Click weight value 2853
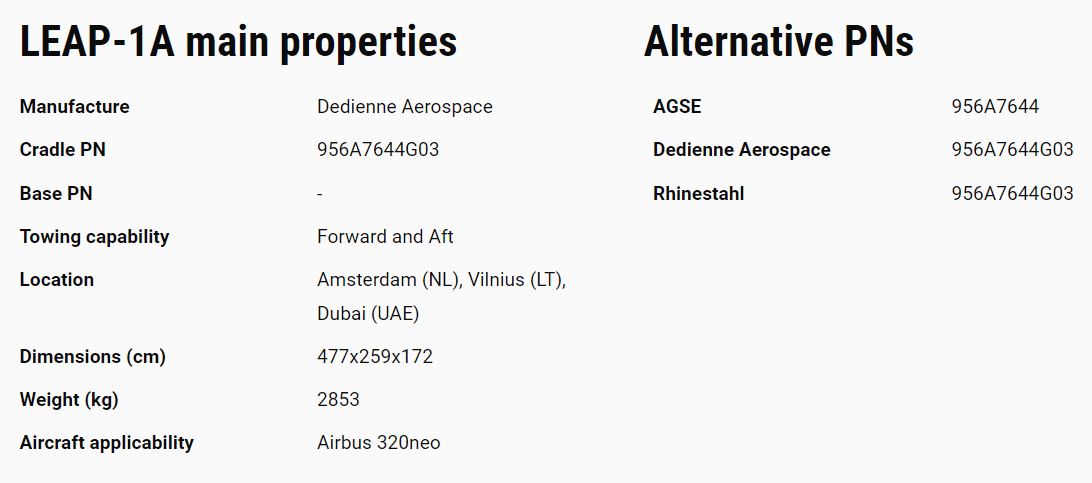Viewport: 1092px width, 483px height. [338, 399]
